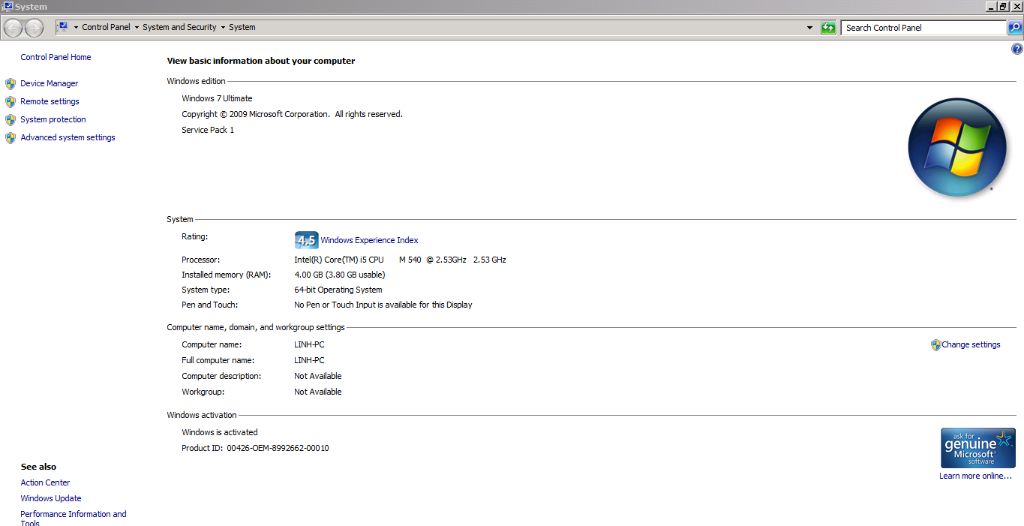1024x526 pixels.
Task: Open Remote settings link
Action: [x=50, y=102]
